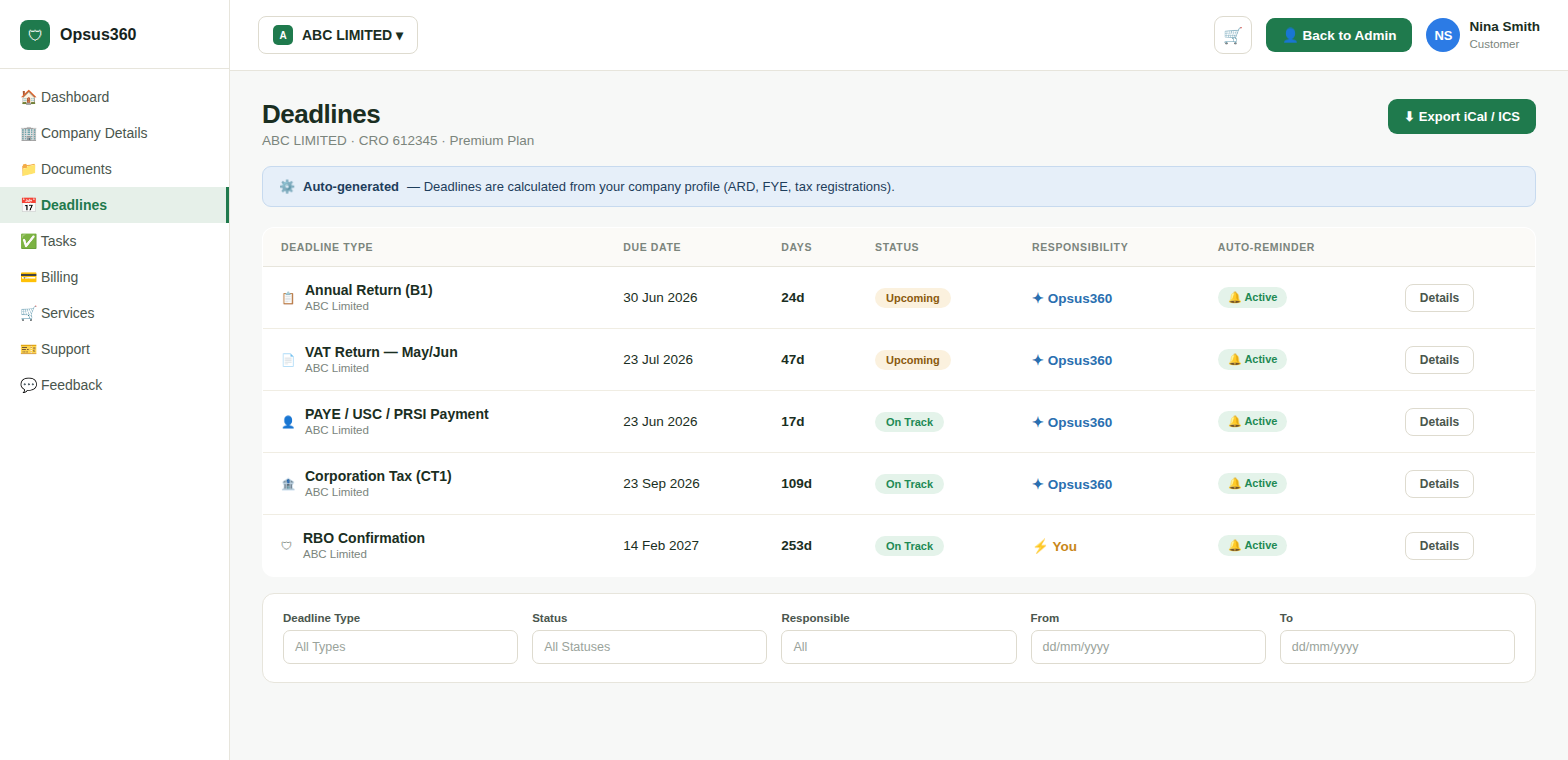Viewport: 1568px width, 760px height.
Task: Open Details for VAT Return — May/Jun
Action: click(1439, 360)
